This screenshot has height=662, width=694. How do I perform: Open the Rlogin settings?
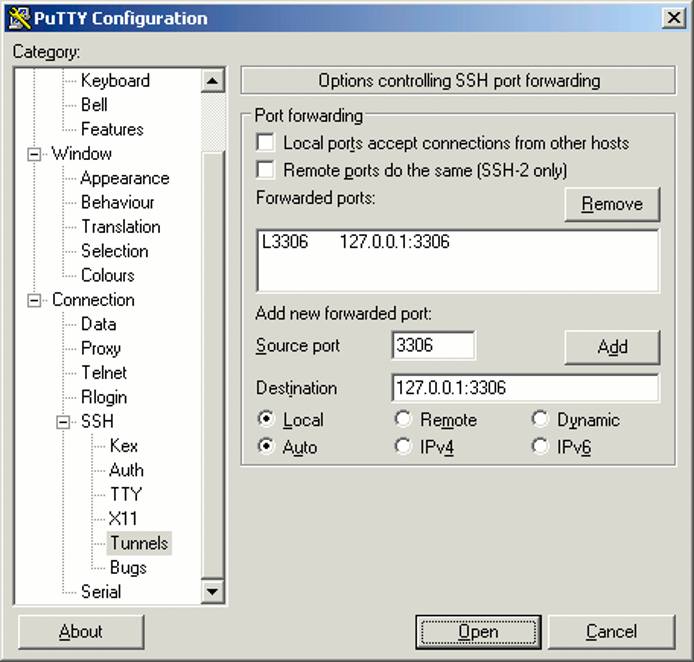[x=104, y=397]
